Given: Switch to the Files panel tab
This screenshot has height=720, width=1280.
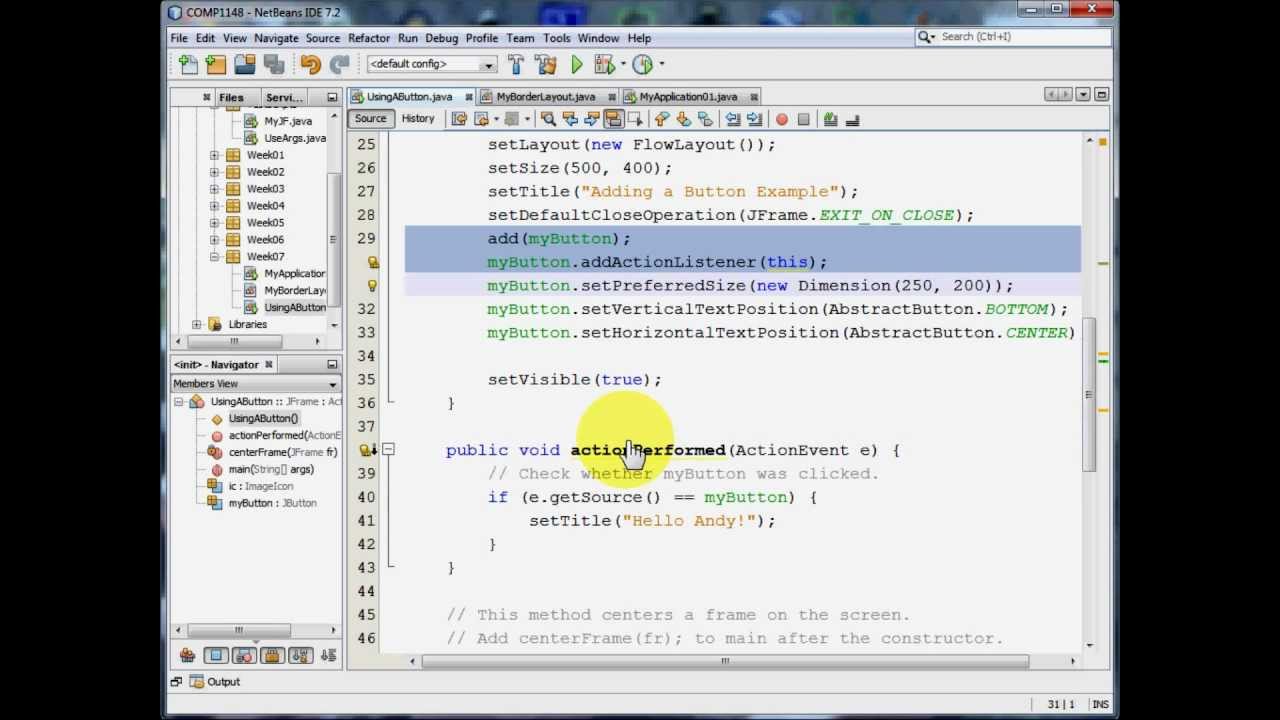Looking at the screenshot, I should (x=231, y=98).
